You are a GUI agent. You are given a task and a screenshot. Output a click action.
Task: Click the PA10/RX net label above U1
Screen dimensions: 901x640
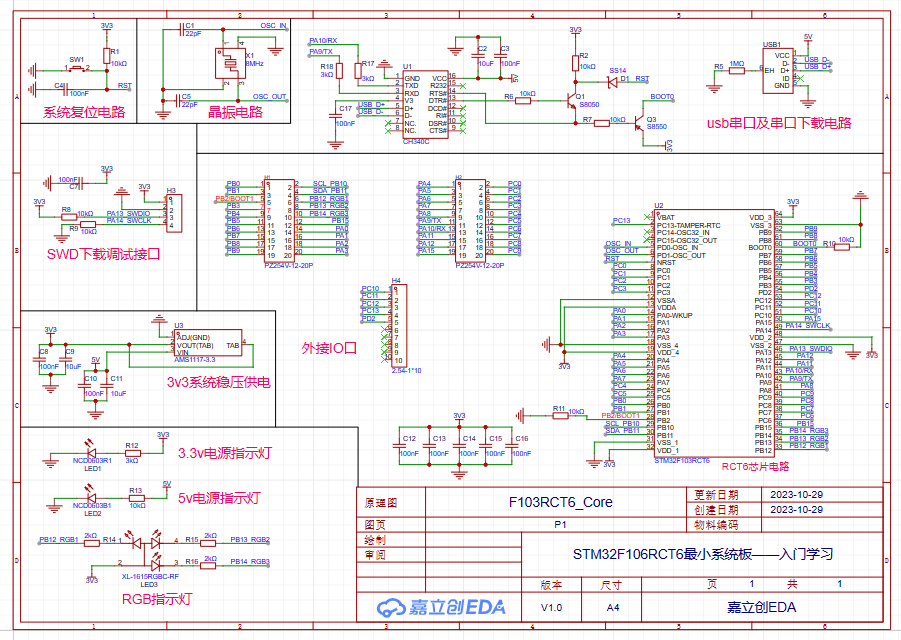point(323,41)
